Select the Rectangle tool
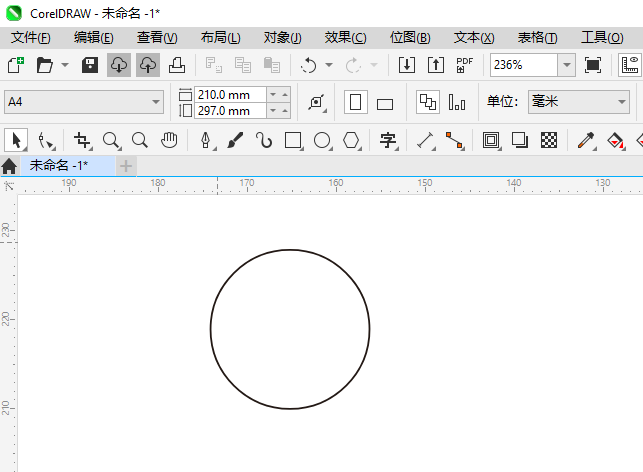 coord(294,141)
